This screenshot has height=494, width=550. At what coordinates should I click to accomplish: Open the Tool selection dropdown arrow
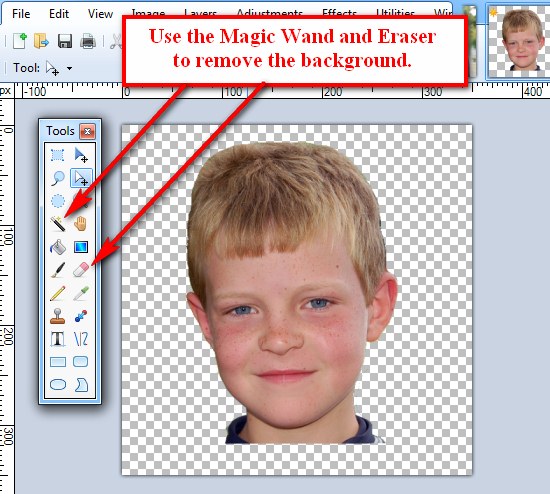click(x=69, y=68)
